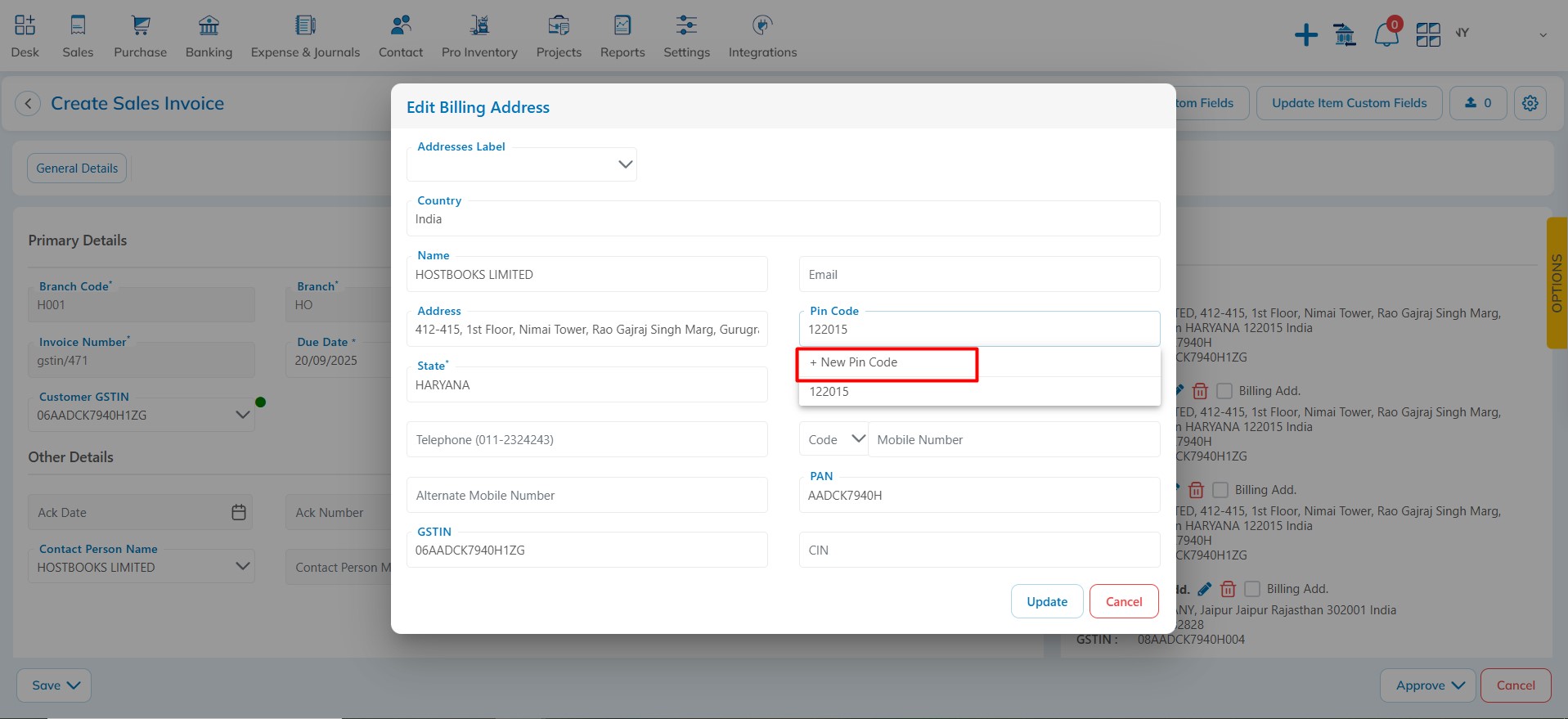Tick the middle Billing Add. checkbox
The image size is (1568, 719).
pyautogui.click(x=1220, y=490)
